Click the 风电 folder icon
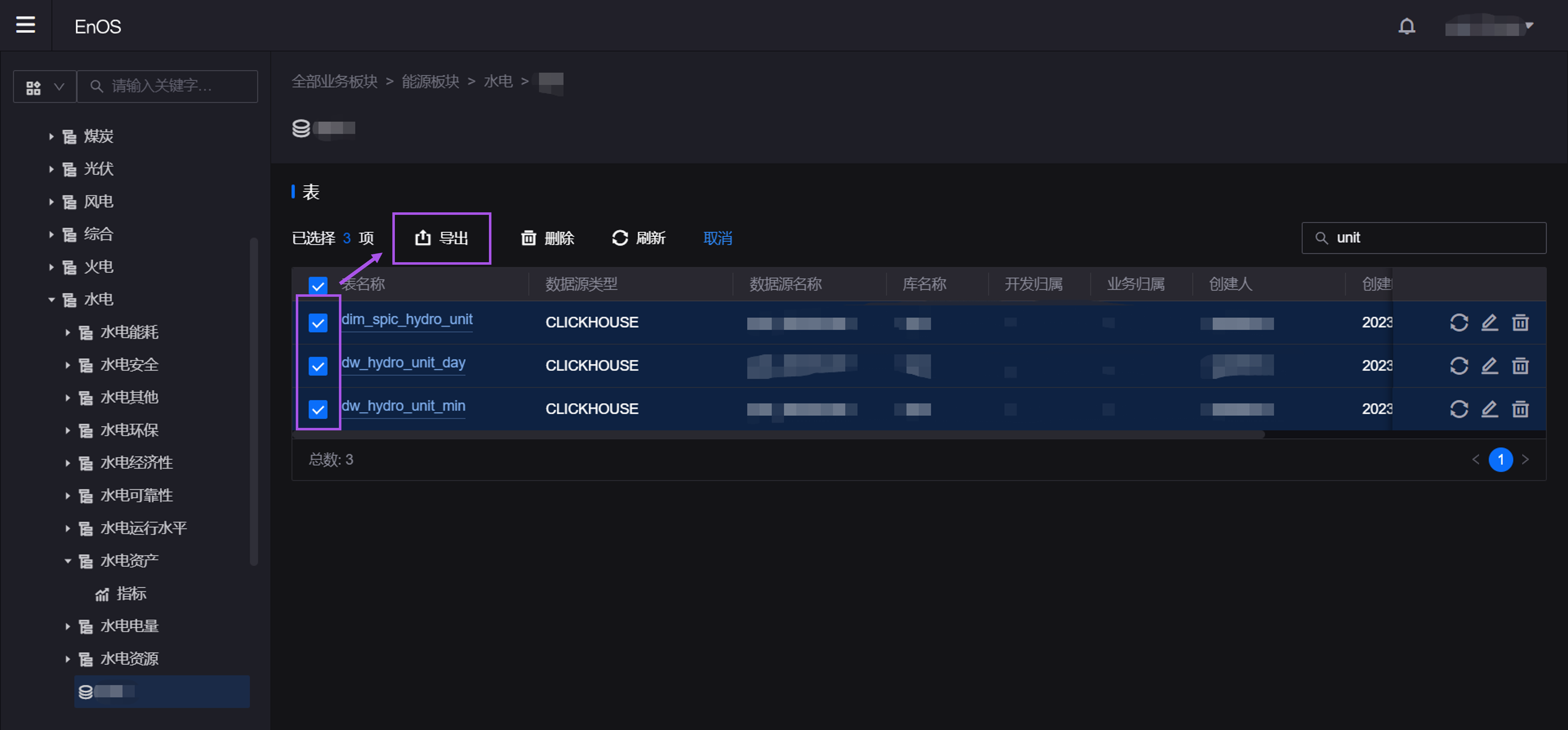 [69, 202]
